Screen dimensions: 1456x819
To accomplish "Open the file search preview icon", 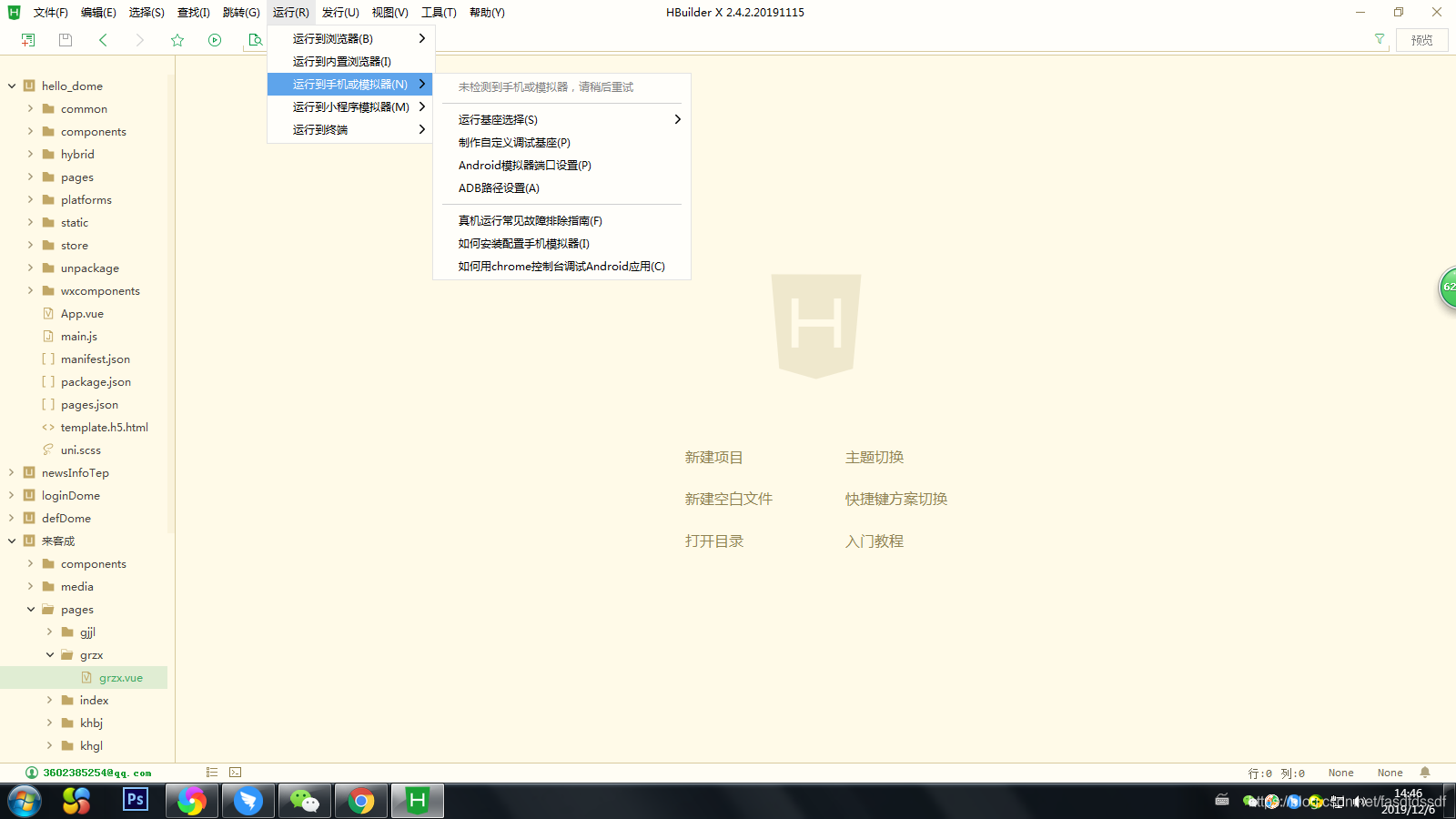I will pos(256,39).
